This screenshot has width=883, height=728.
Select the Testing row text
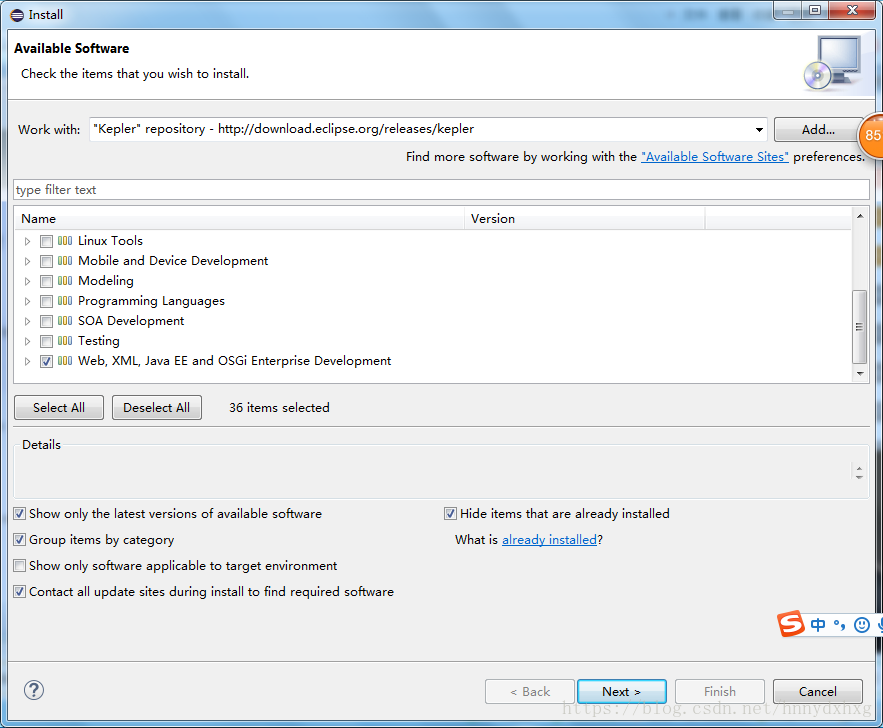click(99, 341)
